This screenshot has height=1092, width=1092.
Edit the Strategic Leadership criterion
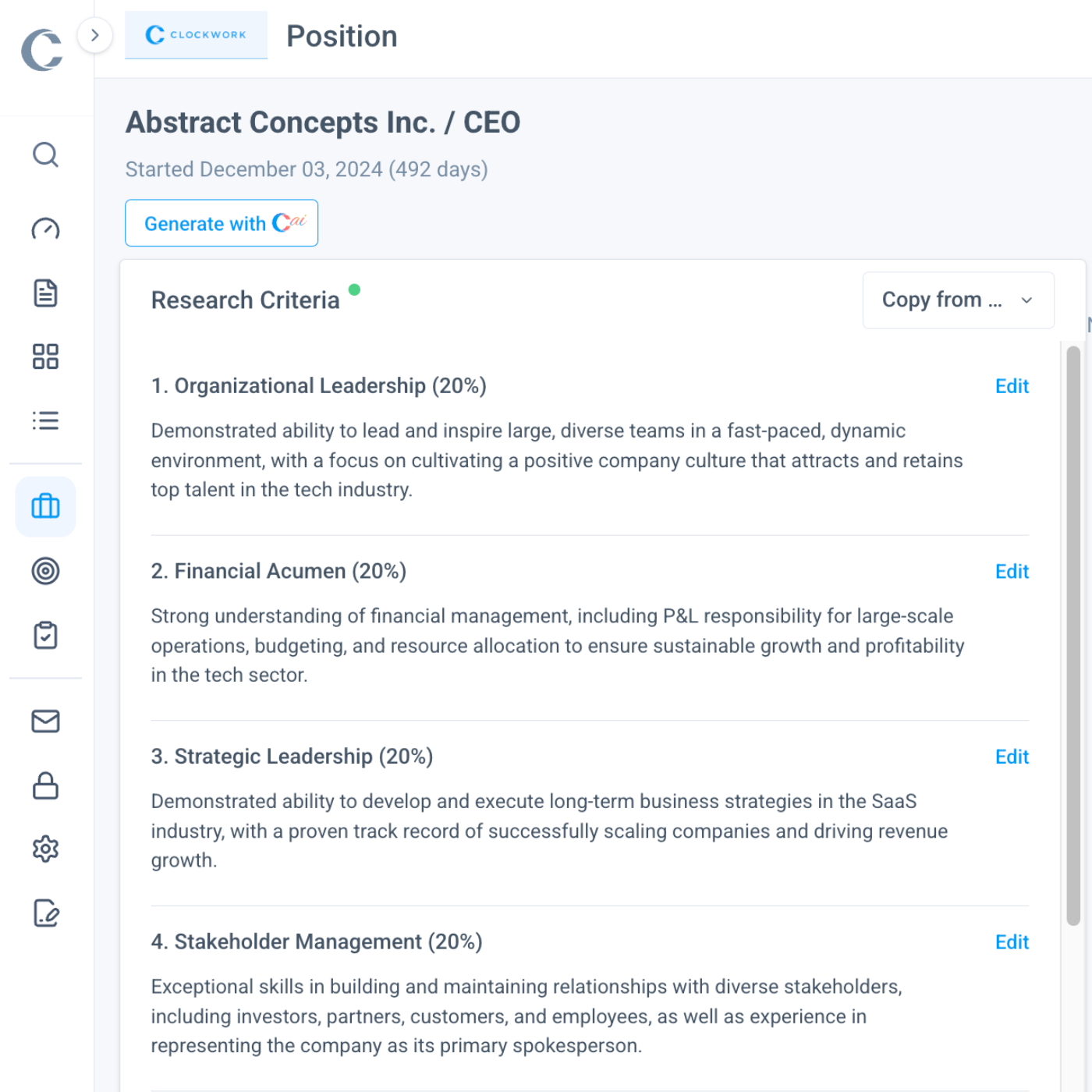(x=1012, y=757)
